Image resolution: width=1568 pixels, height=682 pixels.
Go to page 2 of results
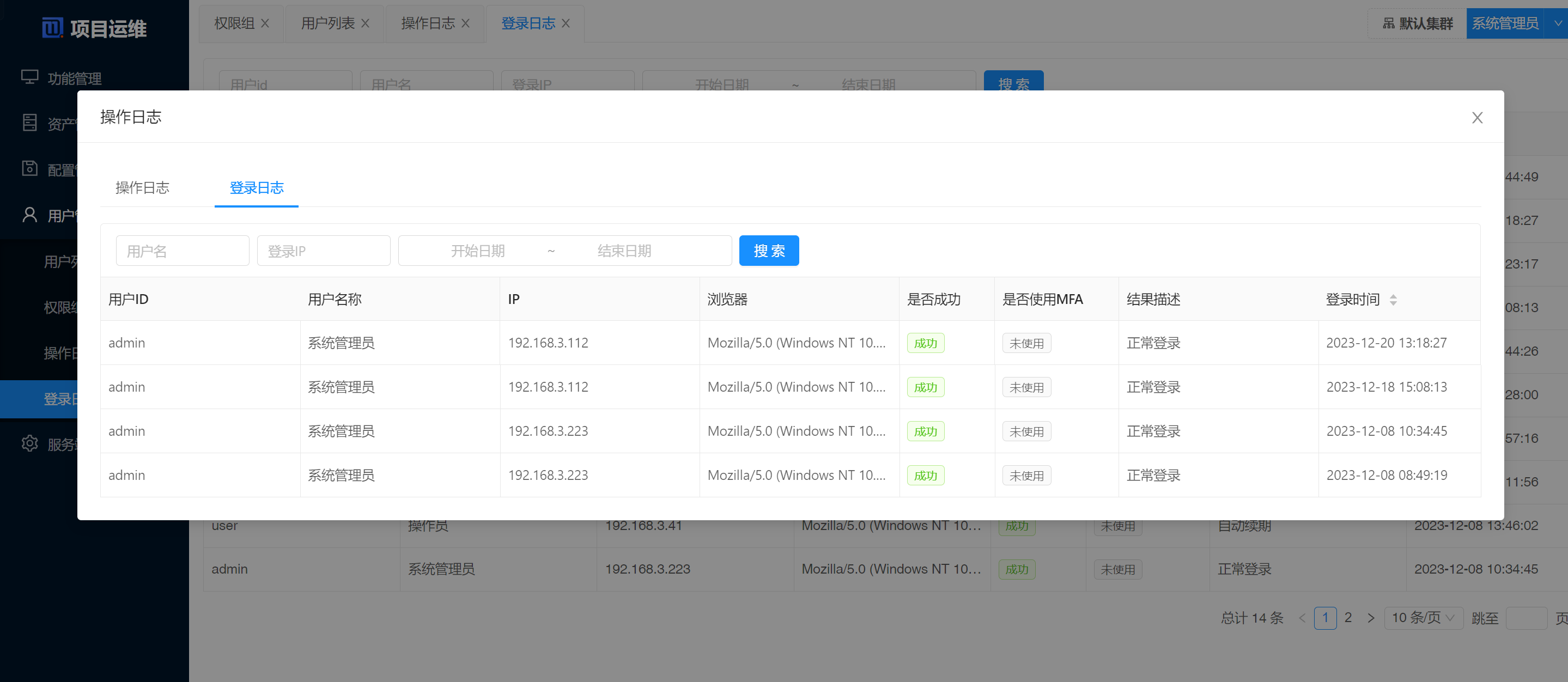point(1348,618)
